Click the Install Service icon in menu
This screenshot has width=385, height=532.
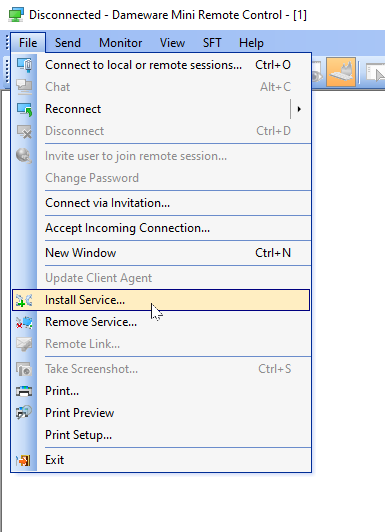pos(24,300)
